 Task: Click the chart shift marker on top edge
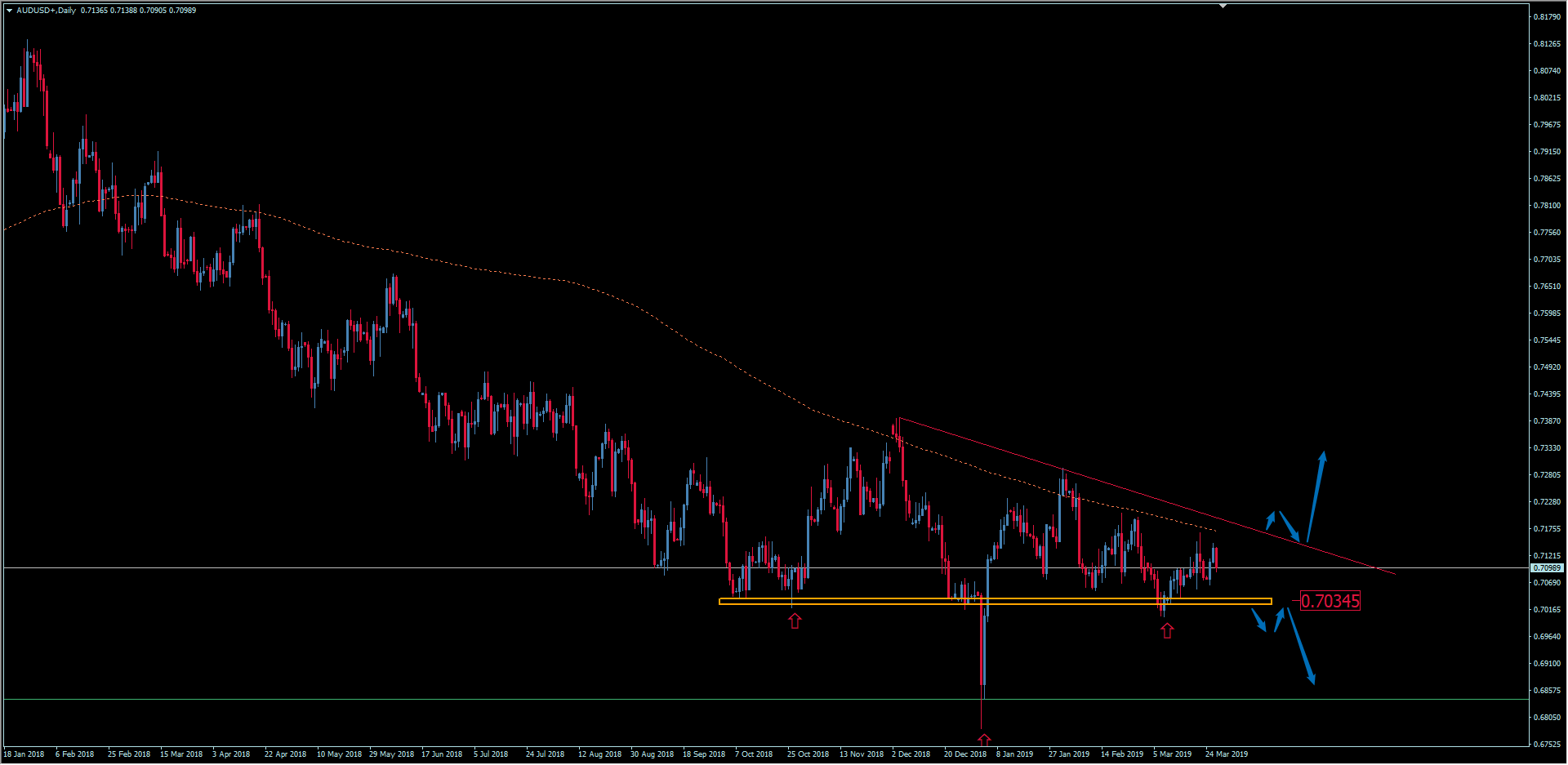[x=1223, y=6]
